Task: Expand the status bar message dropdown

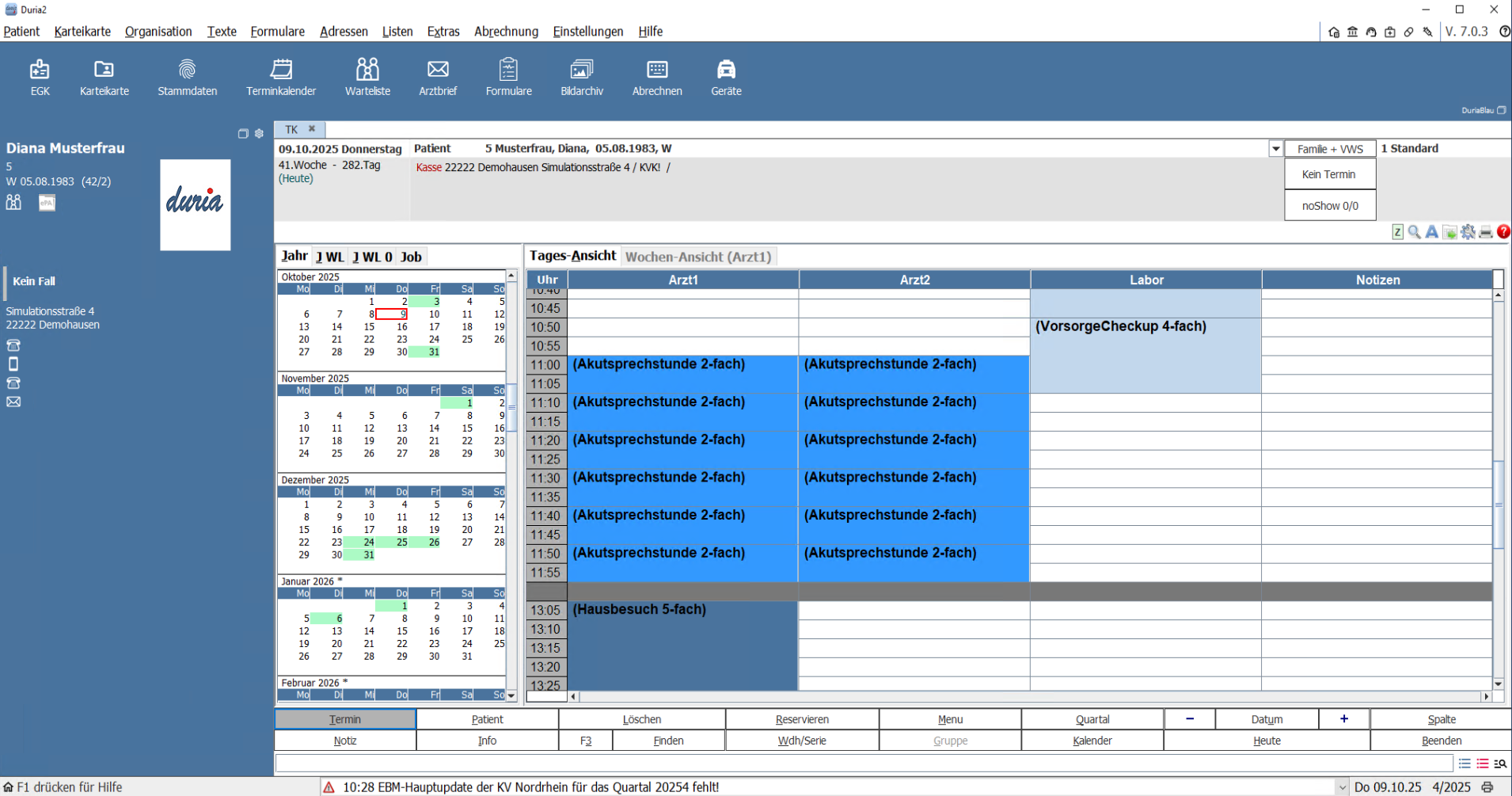Action: 1342,787
